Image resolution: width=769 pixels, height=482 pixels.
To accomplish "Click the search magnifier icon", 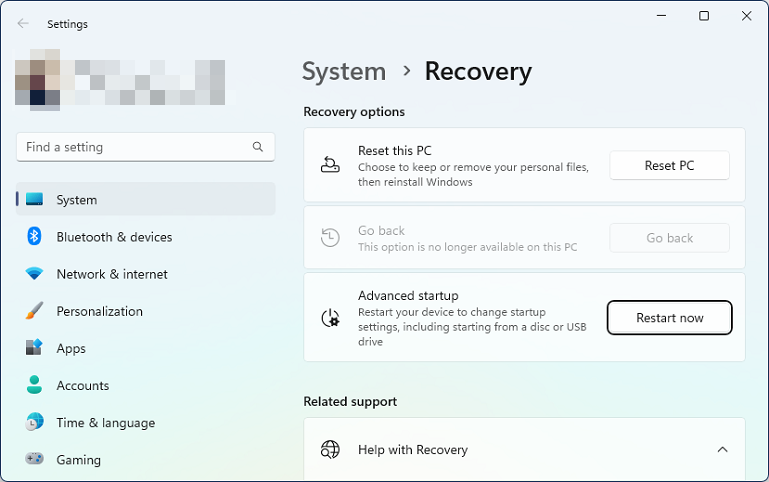I will tap(257, 147).
